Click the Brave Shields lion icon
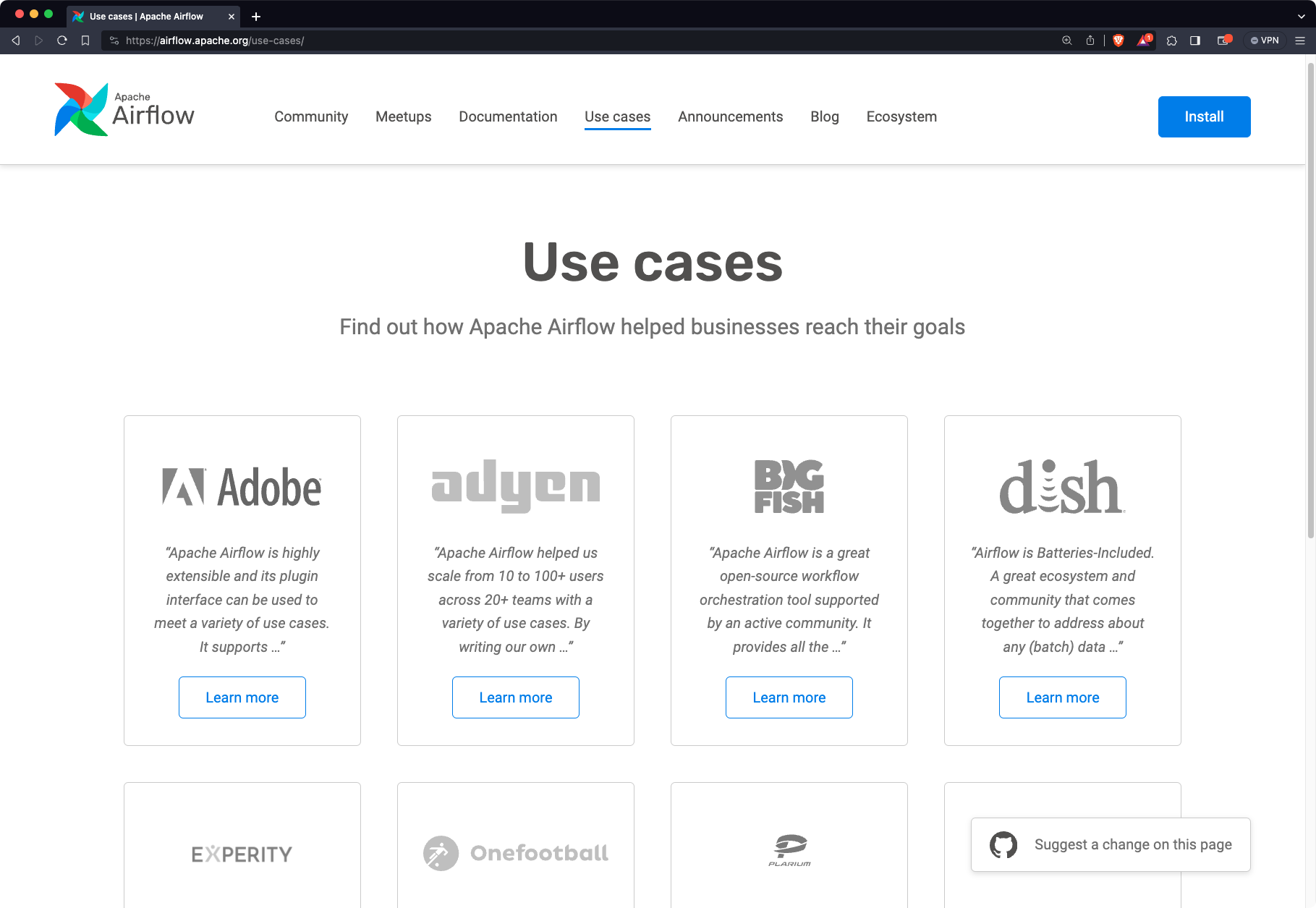1316x908 pixels. point(1118,41)
